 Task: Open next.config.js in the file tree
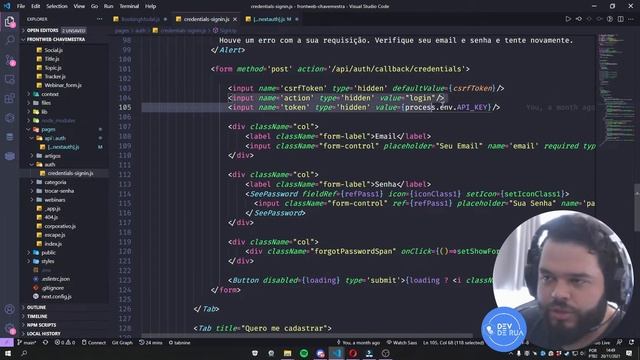pyautogui.click(x=56, y=297)
